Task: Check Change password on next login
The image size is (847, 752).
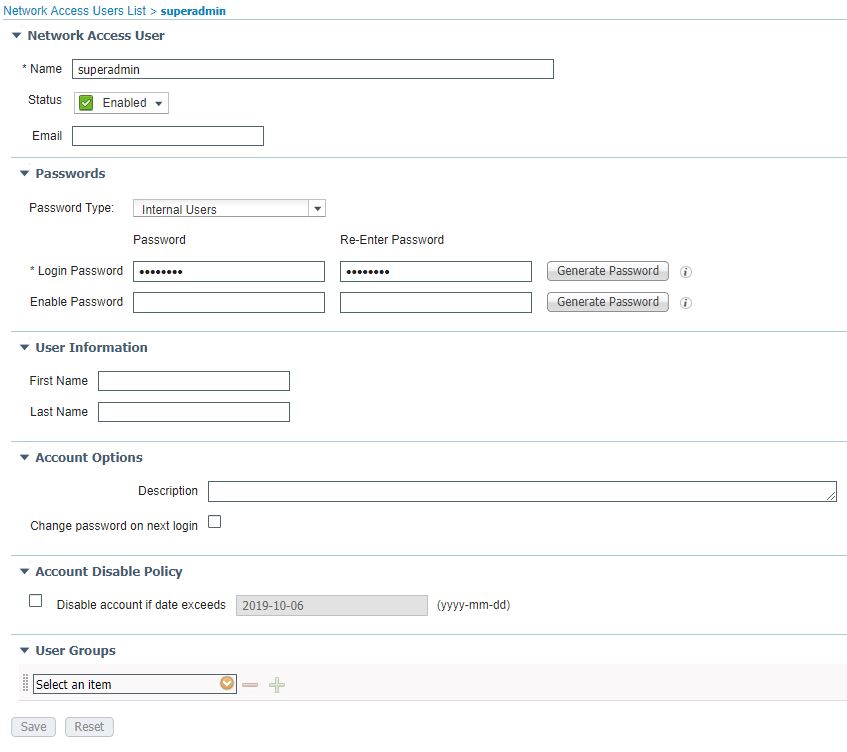Action: coord(214,522)
